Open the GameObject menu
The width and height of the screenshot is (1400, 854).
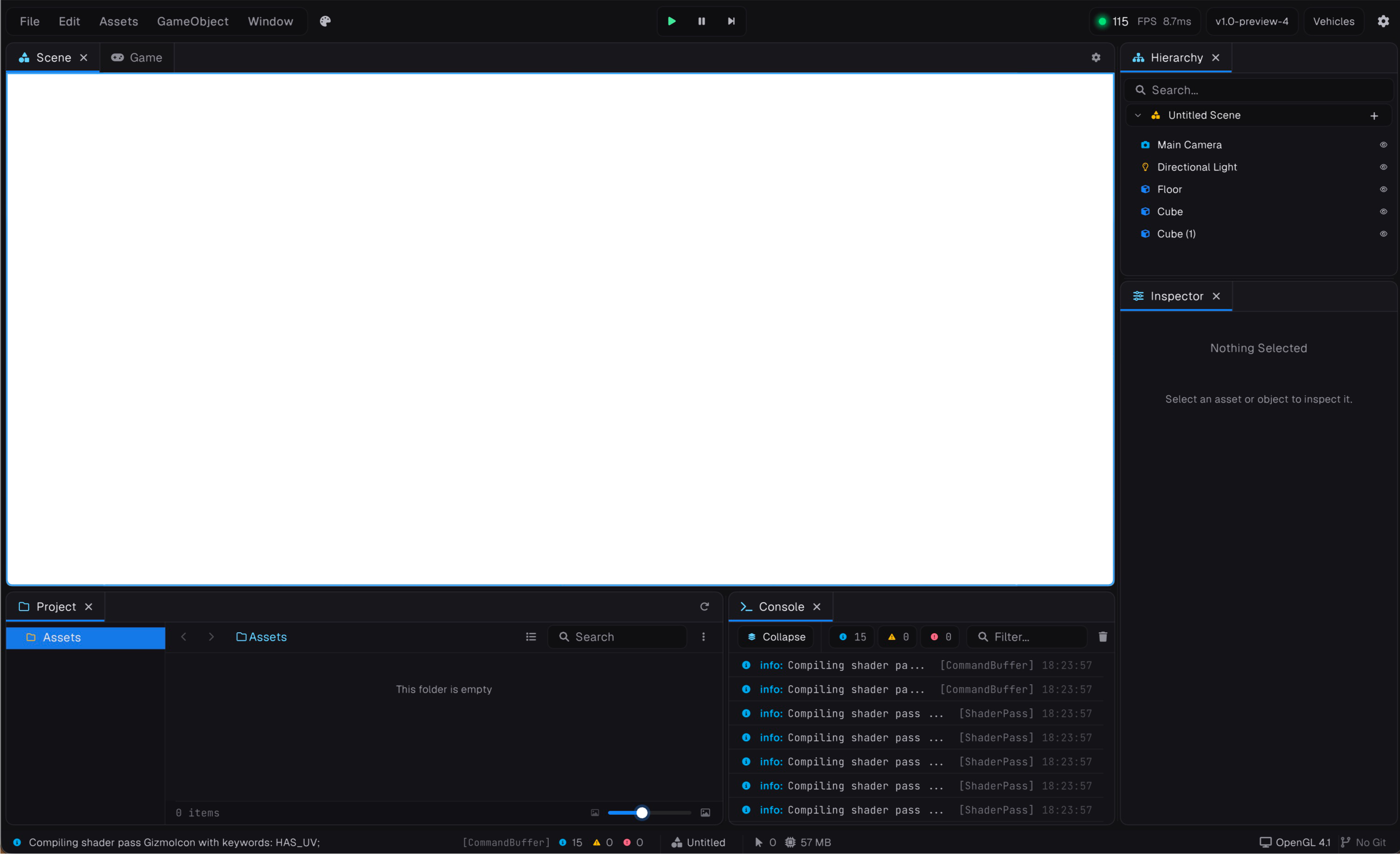tap(193, 21)
